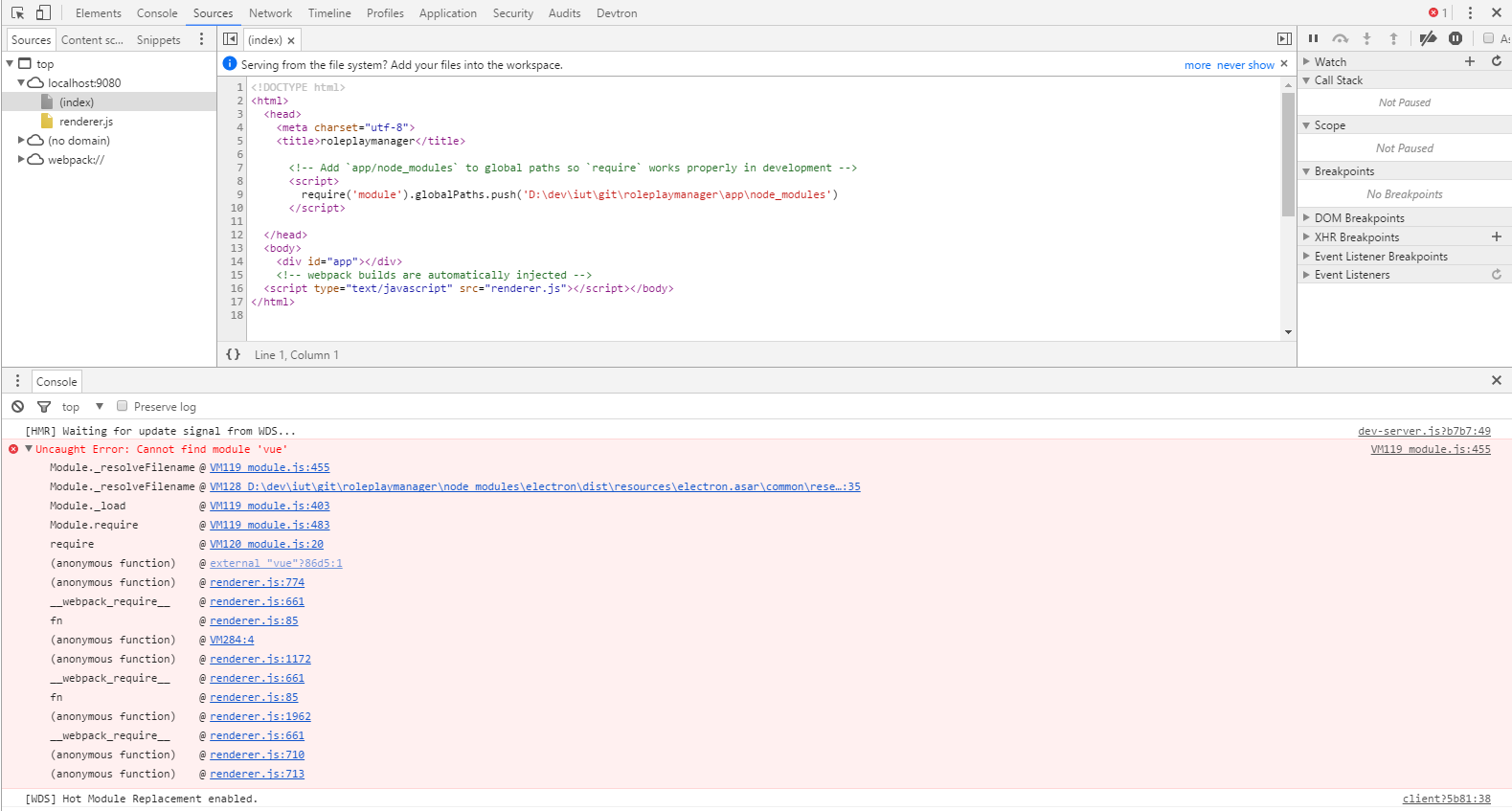The height and width of the screenshot is (811, 1512).
Task: Hide the navigator sidebar pane
Action: (230, 39)
